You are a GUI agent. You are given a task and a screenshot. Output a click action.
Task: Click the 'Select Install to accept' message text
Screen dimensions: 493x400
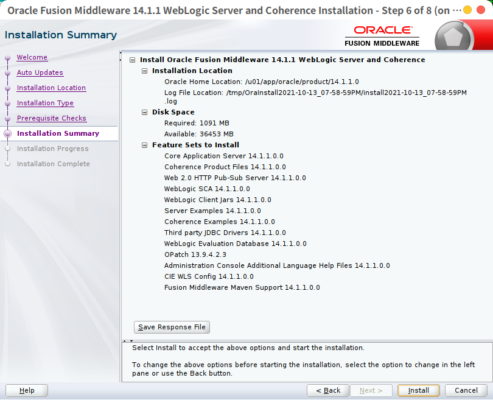(248, 348)
